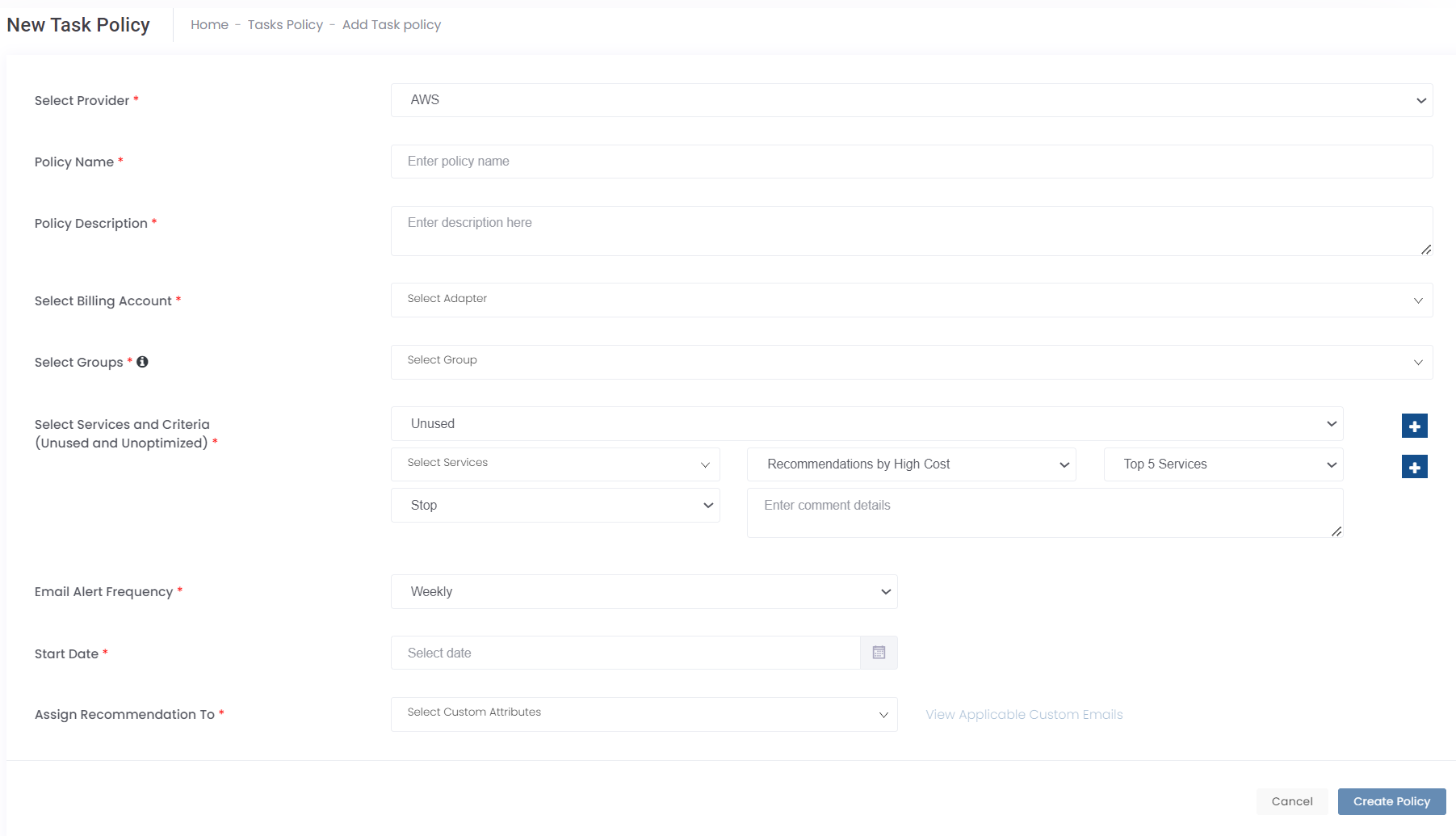The width and height of the screenshot is (1456, 836).
Task: Click the info icon next to Select Groups
Action: [142, 362]
